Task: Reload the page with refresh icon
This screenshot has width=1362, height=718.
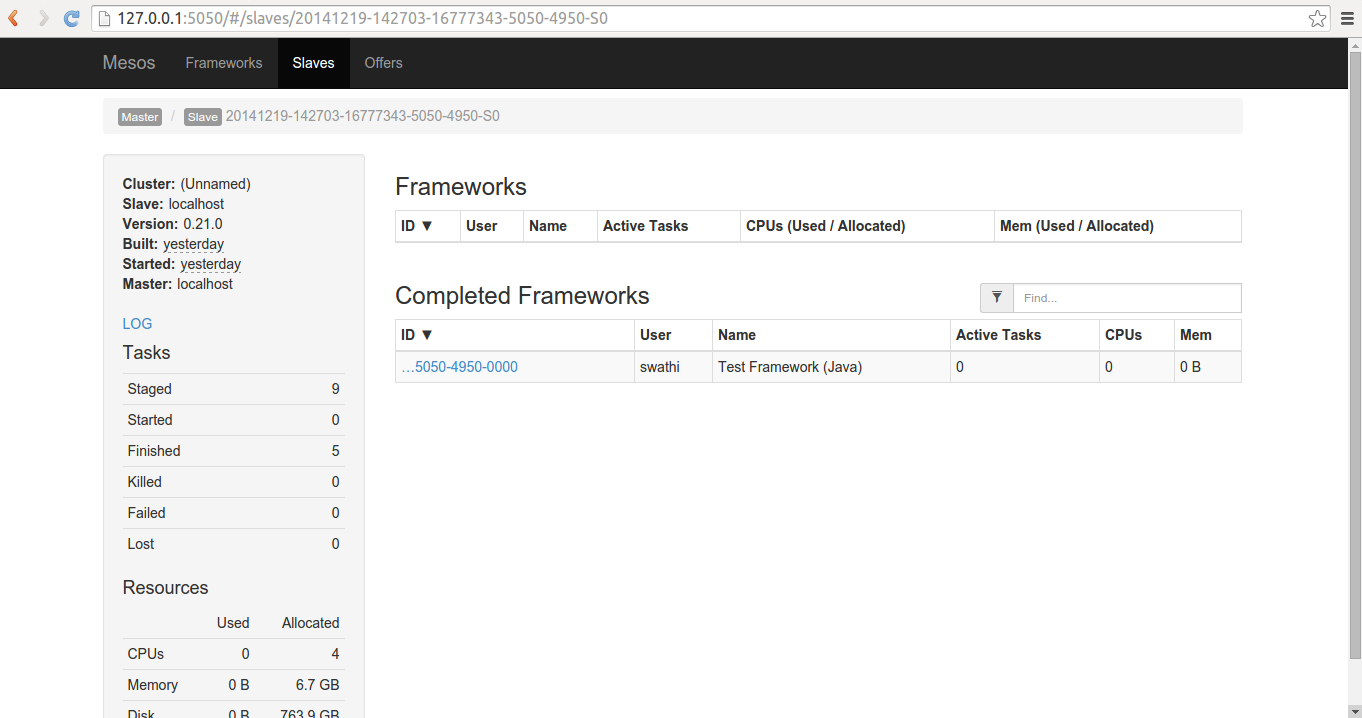Action: coord(71,18)
